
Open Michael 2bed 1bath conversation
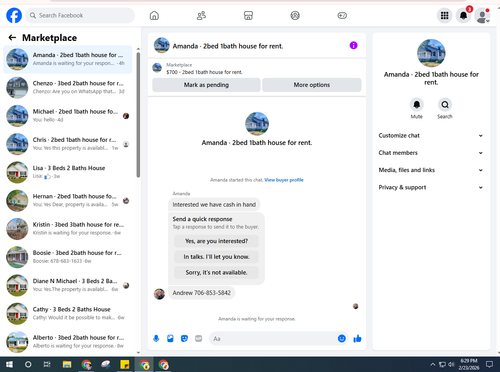(68, 116)
